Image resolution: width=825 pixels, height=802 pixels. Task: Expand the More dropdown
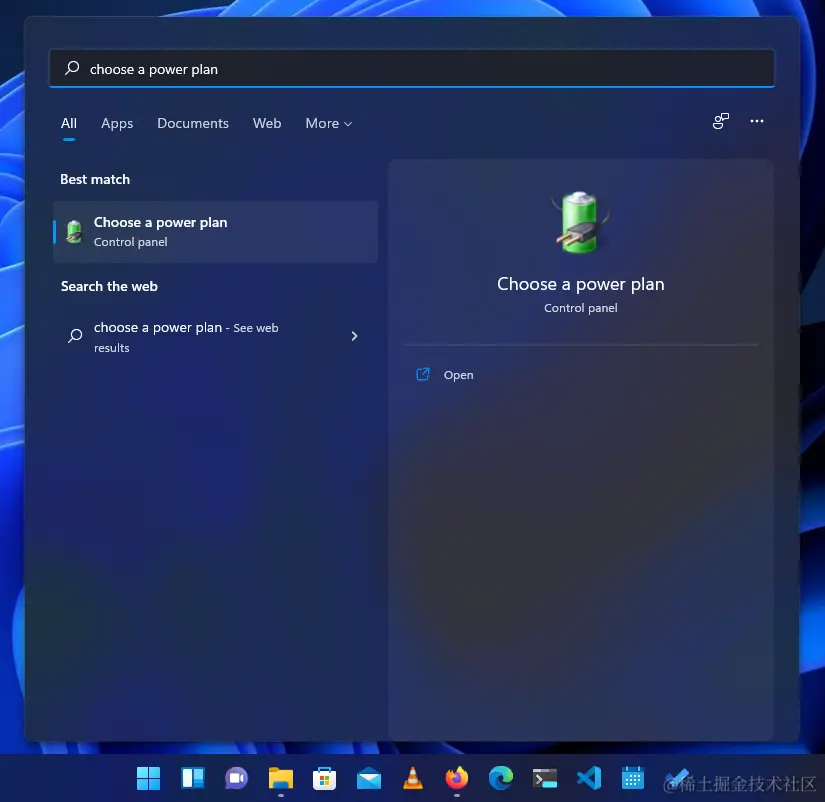pos(328,123)
